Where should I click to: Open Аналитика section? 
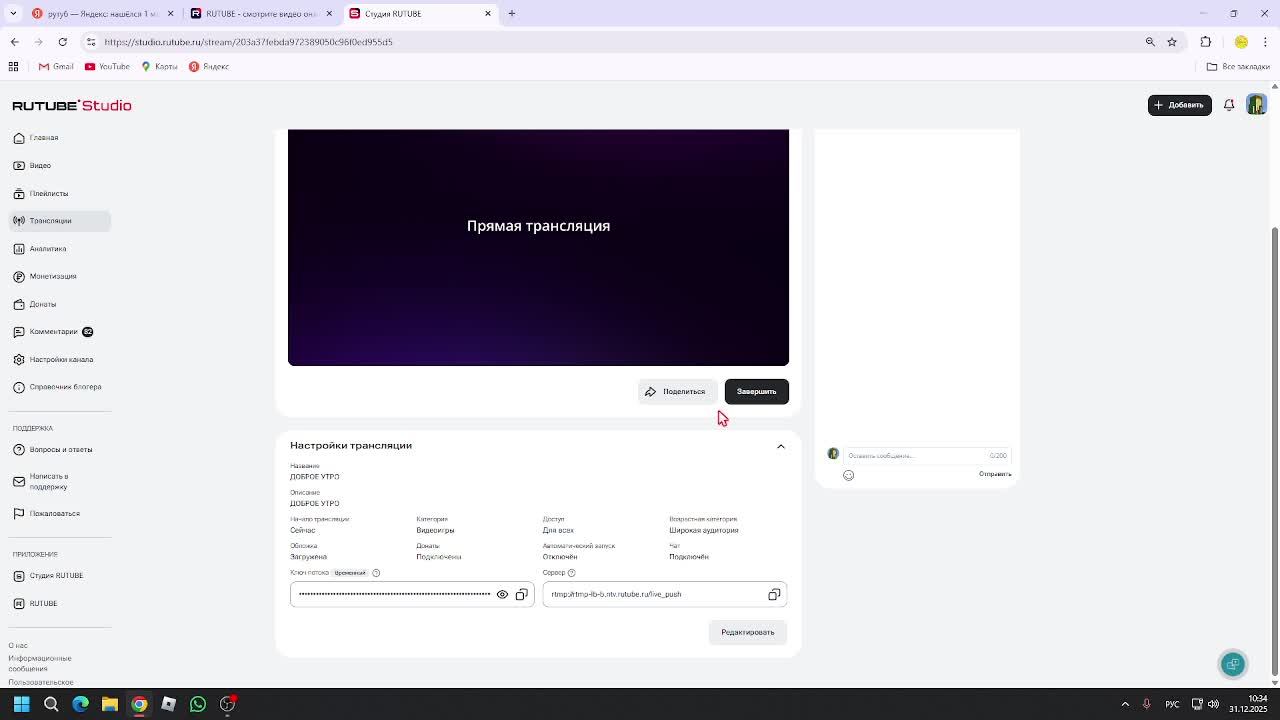coord(47,249)
